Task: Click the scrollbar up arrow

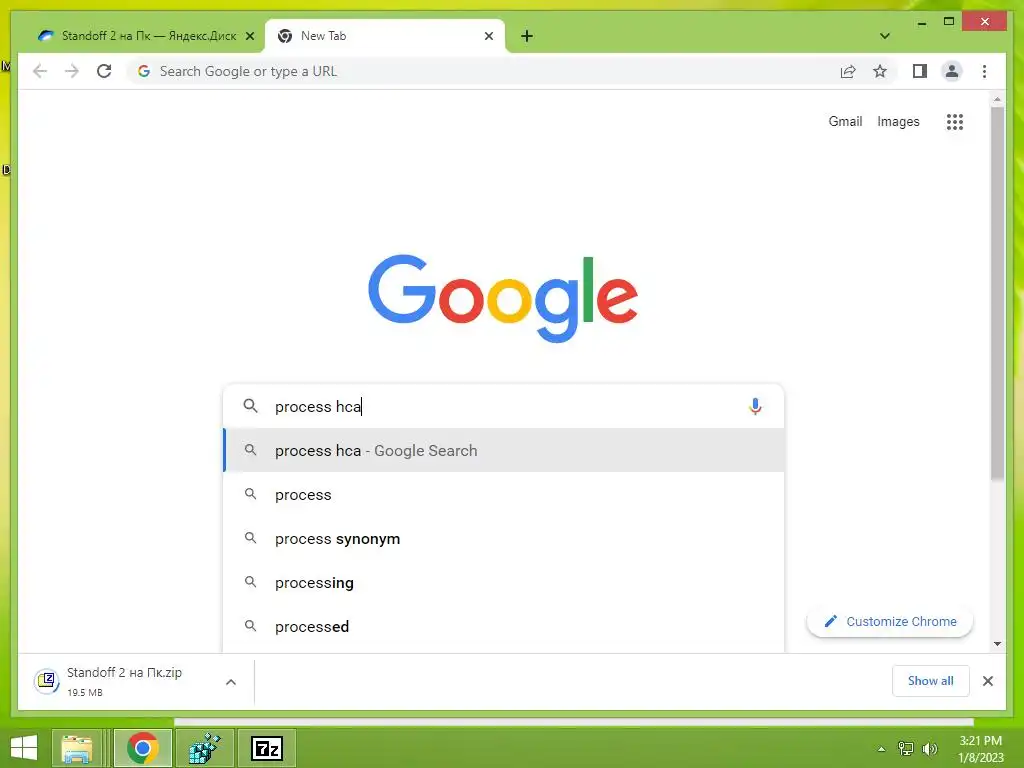Action: pos(997,99)
